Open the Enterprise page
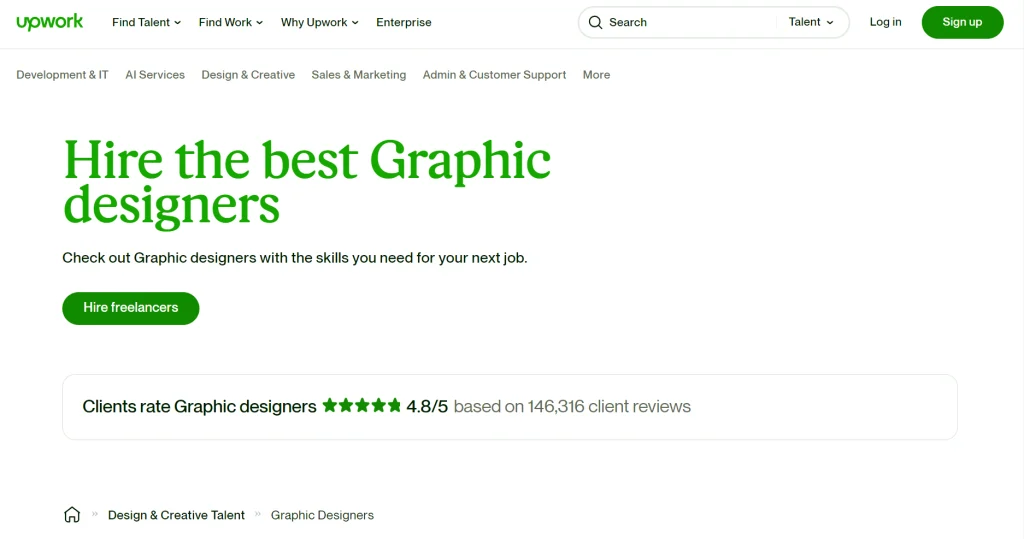Screen dimensions: 1024x539 click(x=404, y=22)
